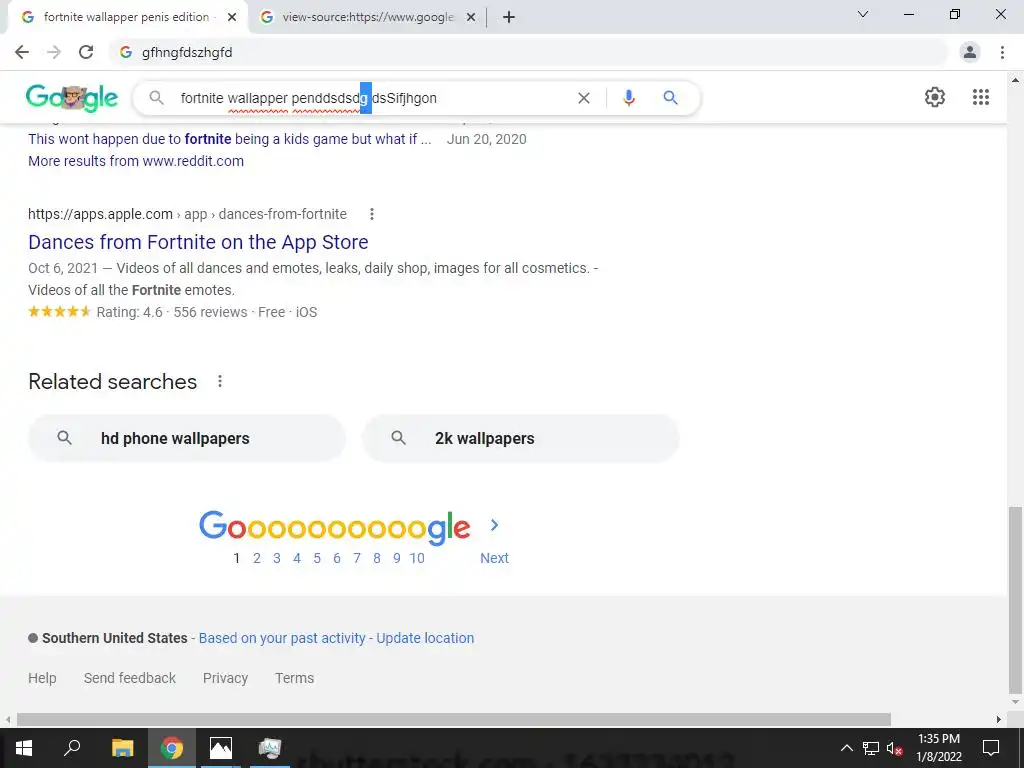The width and height of the screenshot is (1024, 768).
Task: Open the Photos app taskbar icon
Action: pyautogui.click(x=221, y=748)
